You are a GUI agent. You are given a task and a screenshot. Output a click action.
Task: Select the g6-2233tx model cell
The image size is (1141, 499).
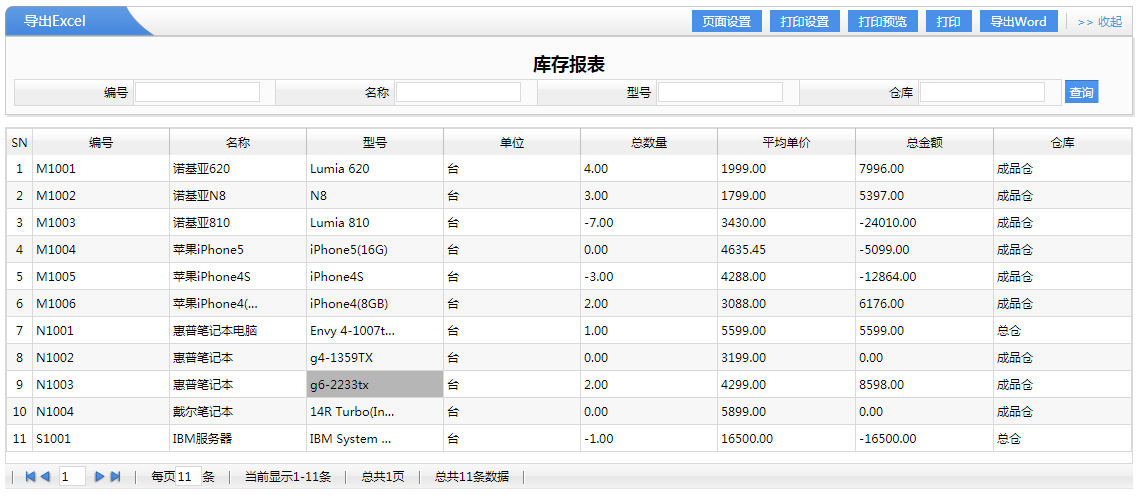click(x=375, y=385)
